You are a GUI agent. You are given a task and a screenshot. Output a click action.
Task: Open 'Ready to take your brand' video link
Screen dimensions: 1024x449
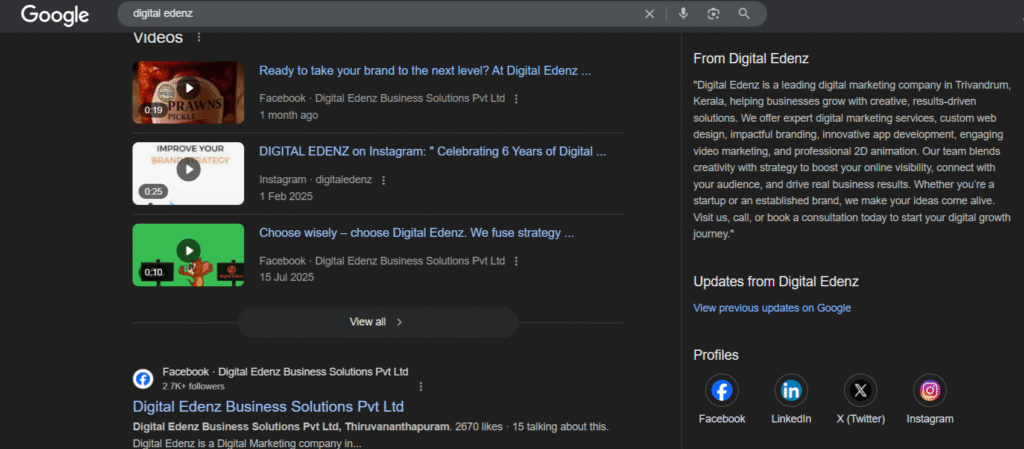(x=425, y=70)
